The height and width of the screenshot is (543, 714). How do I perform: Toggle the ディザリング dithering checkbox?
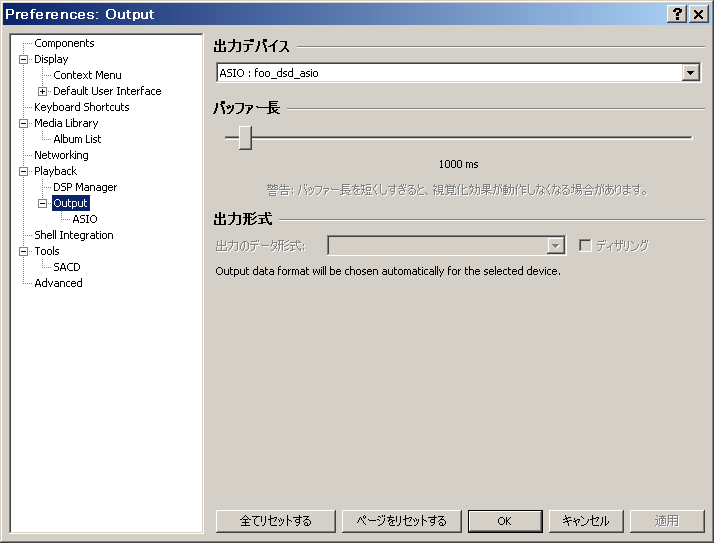(x=585, y=246)
